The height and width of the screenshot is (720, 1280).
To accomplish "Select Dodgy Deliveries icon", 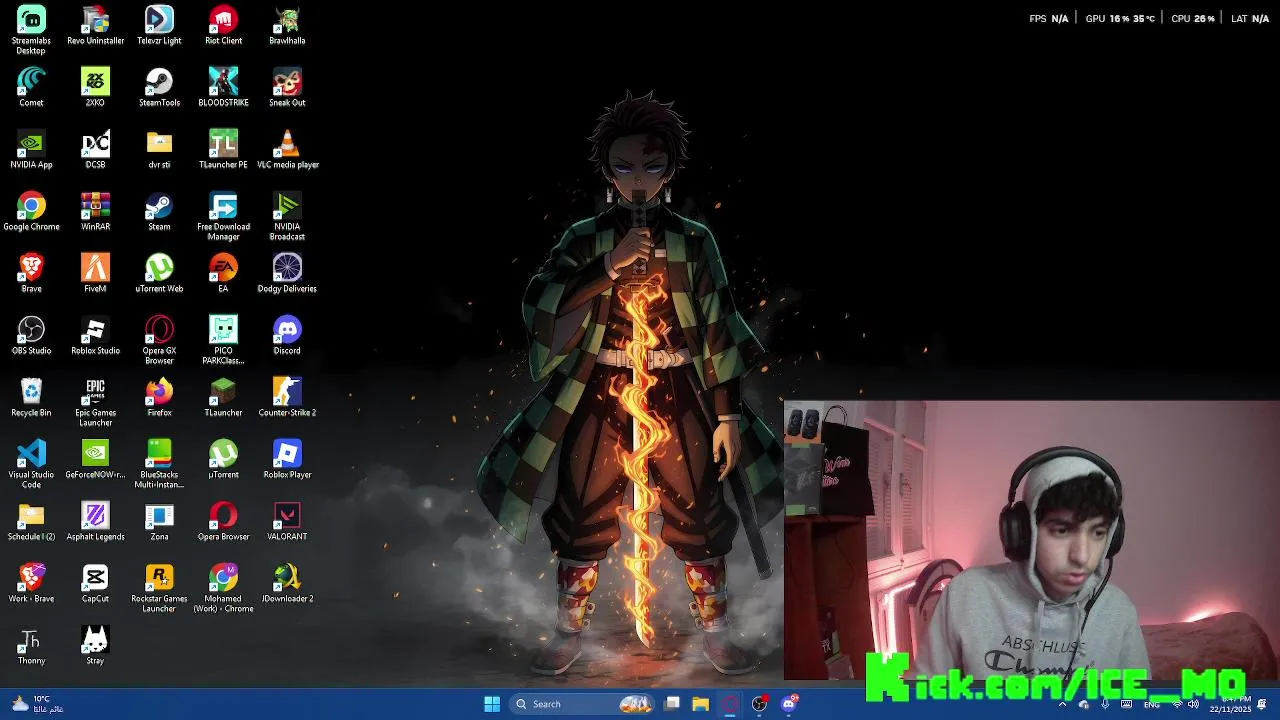I will click(x=287, y=274).
